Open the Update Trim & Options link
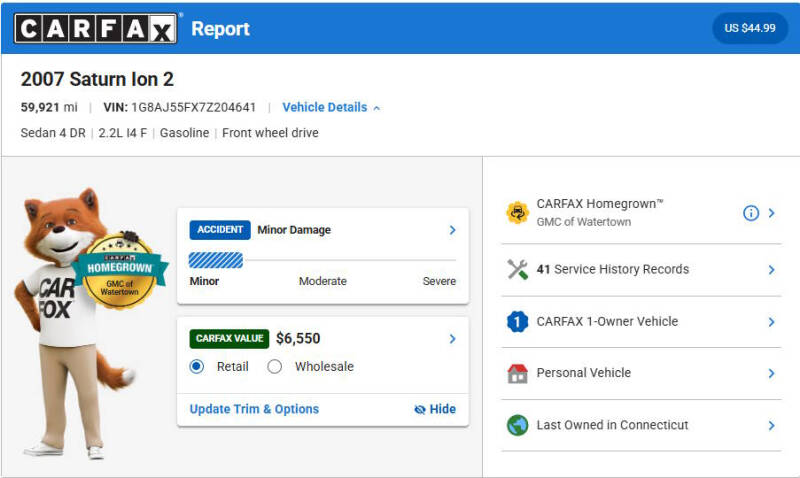This screenshot has height=478, width=800. [x=254, y=409]
